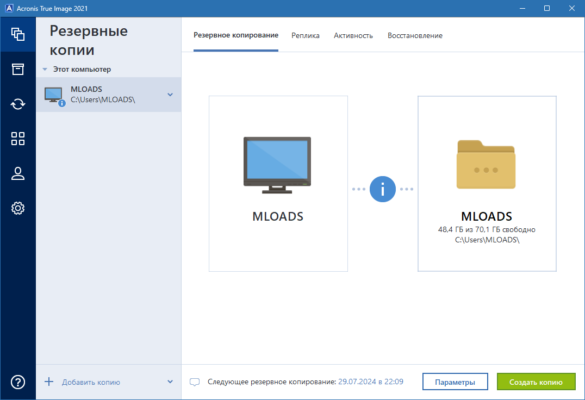Select the MLOADS destination card label
The width and height of the screenshot is (585, 400).
(487, 216)
